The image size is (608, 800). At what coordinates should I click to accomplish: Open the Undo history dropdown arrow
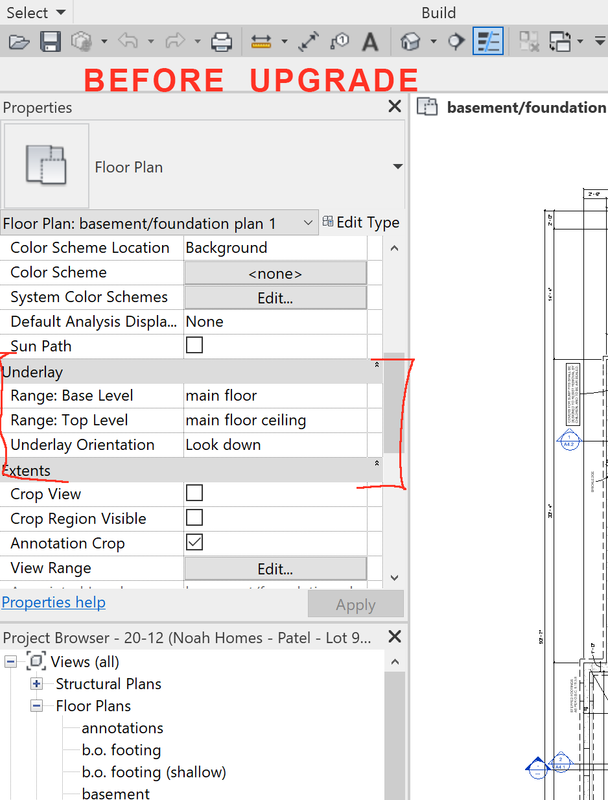point(151,41)
